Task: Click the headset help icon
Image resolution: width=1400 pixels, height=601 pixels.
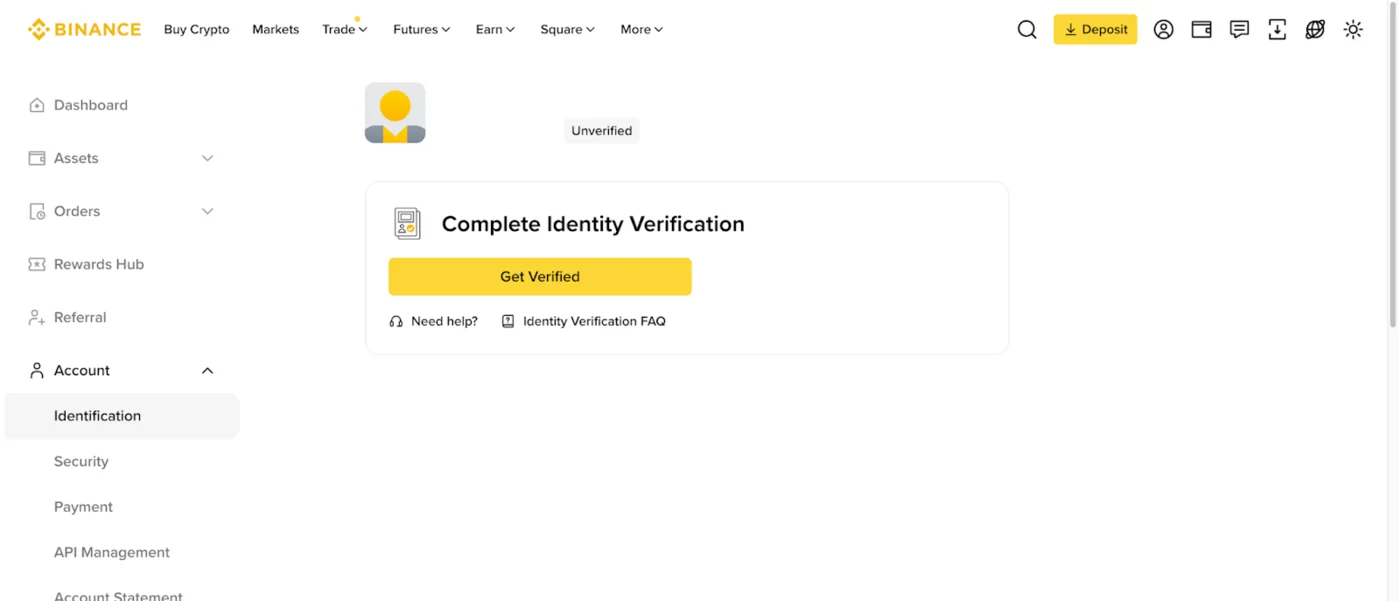Action: point(396,321)
